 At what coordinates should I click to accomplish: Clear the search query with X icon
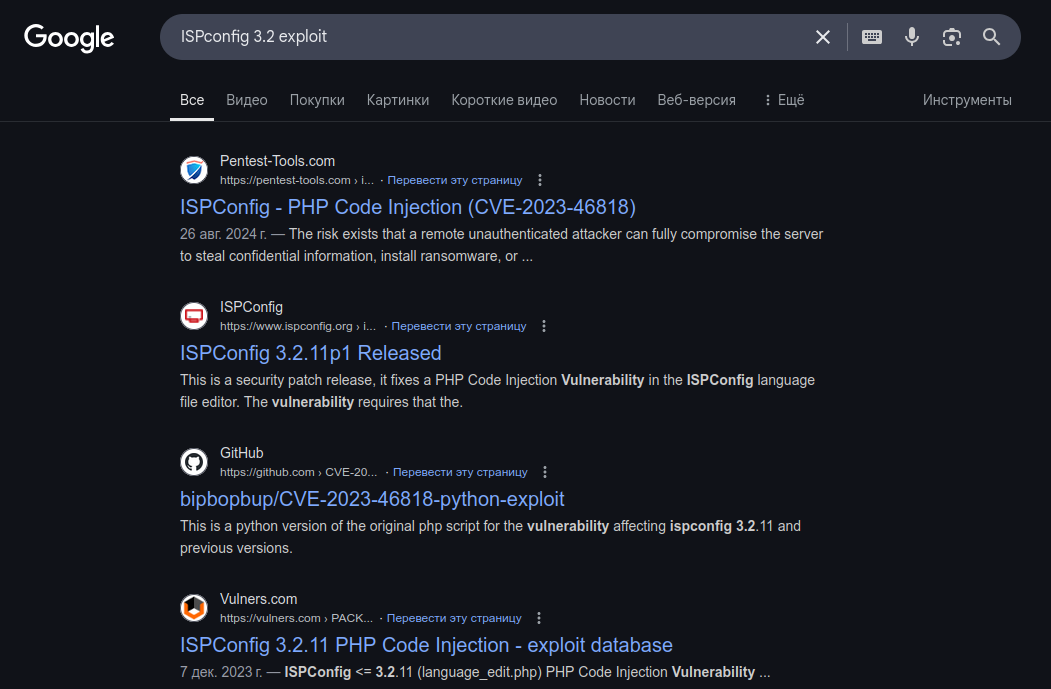pyautogui.click(x=822, y=37)
